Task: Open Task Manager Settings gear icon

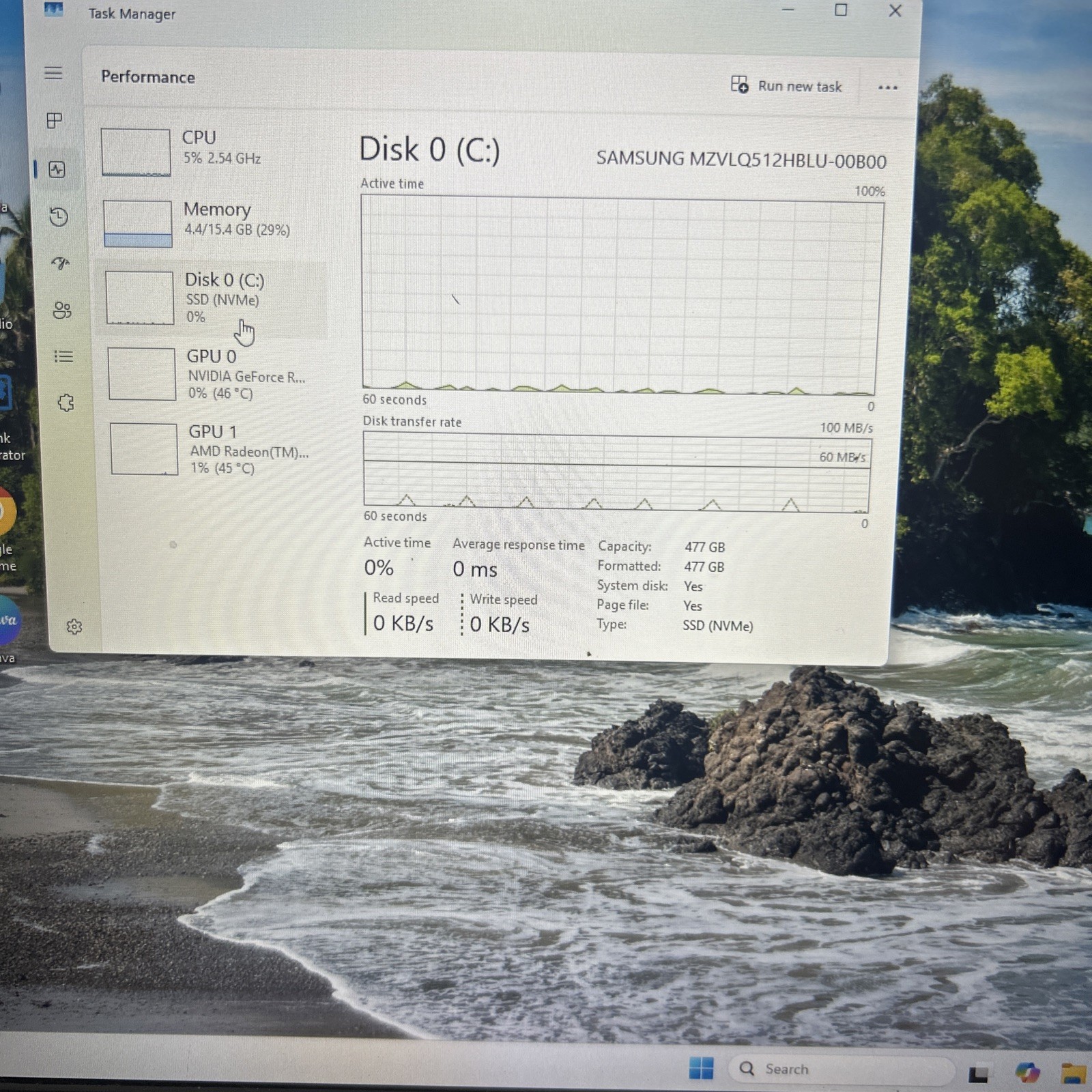Action: click(x=74, y=627)
